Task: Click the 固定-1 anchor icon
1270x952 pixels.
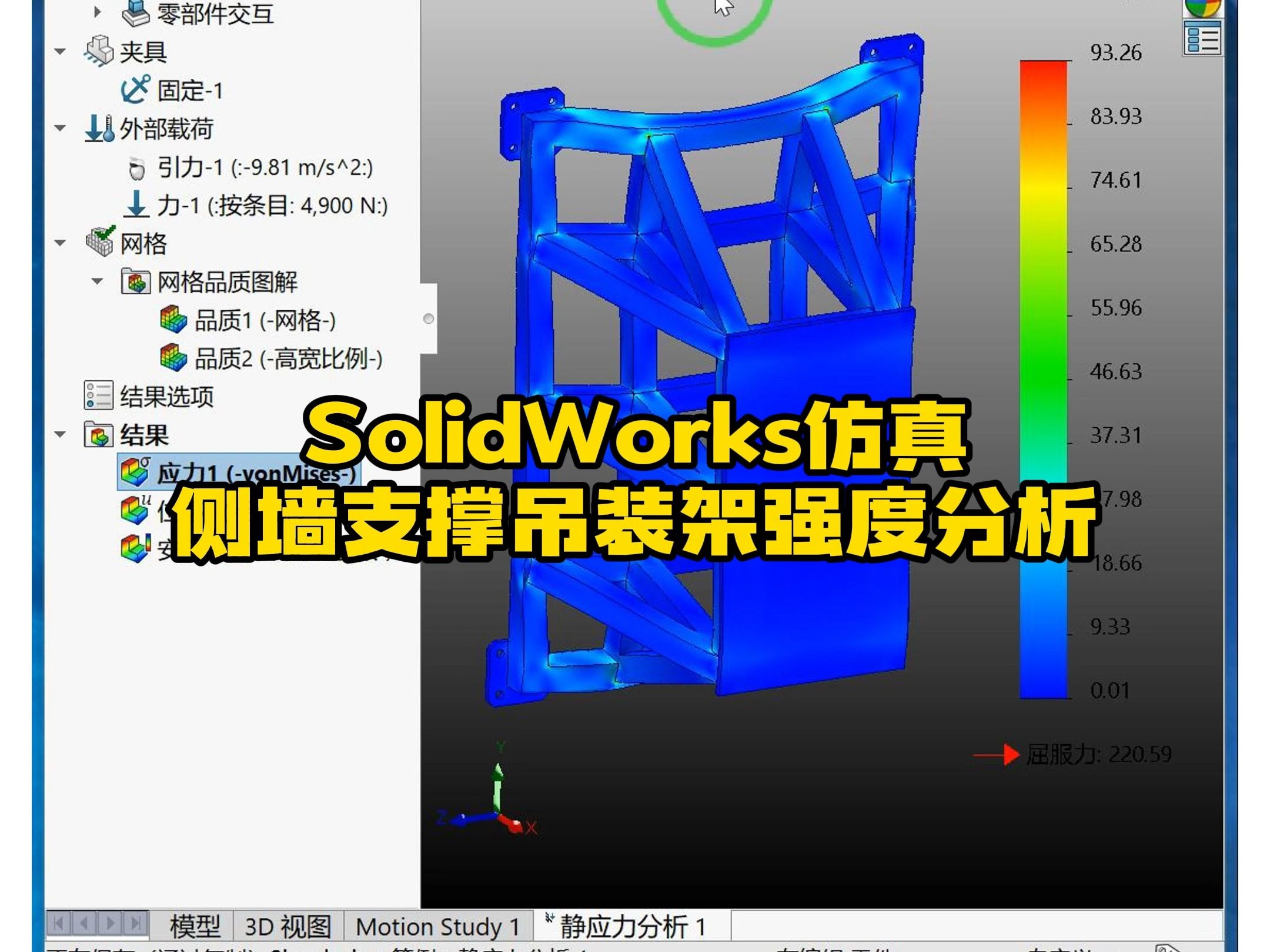Action: pyautogui.click(x=135, y=90)
